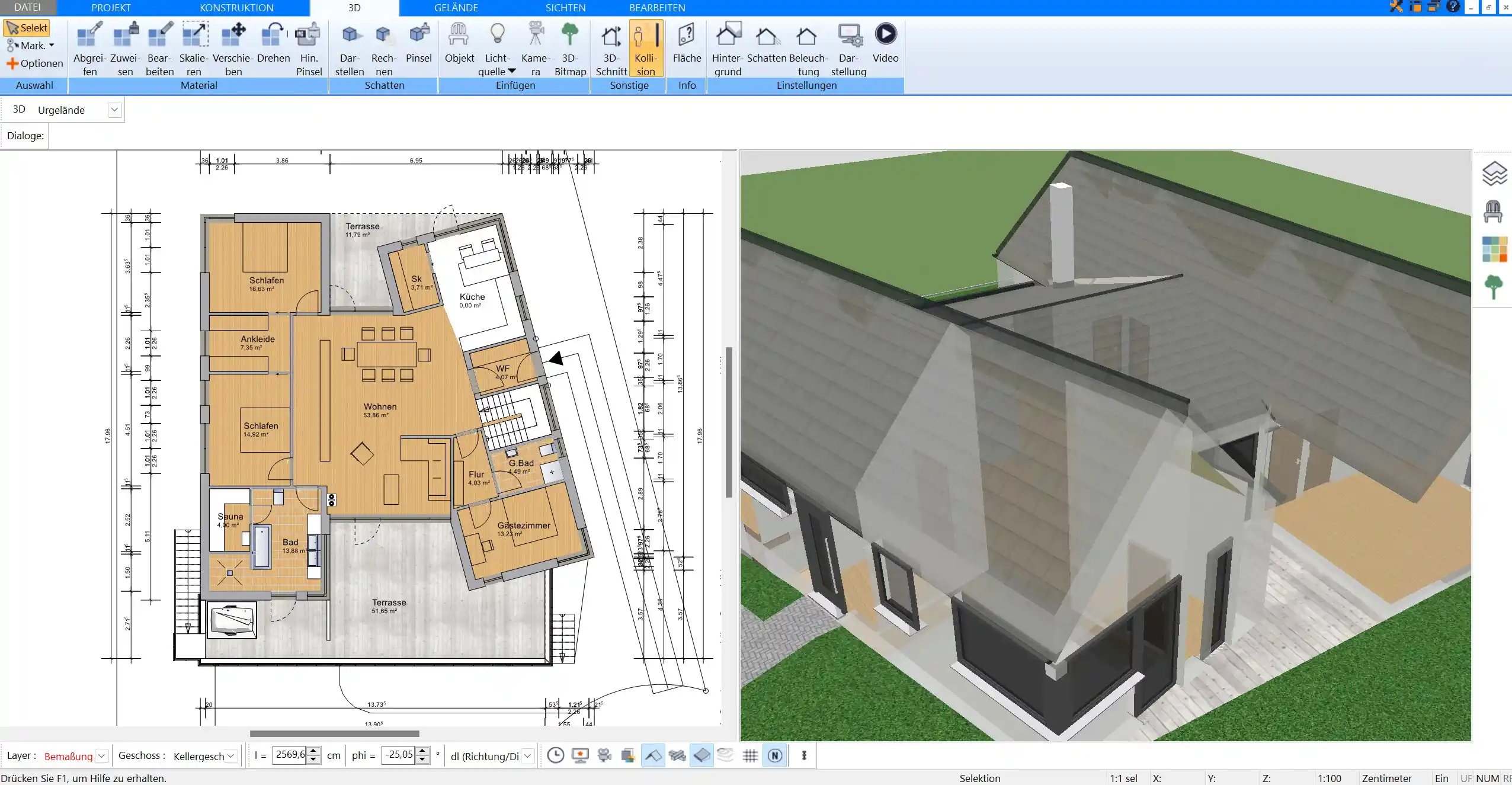Switch to the BEARBEITEN tab

point(657,8)
